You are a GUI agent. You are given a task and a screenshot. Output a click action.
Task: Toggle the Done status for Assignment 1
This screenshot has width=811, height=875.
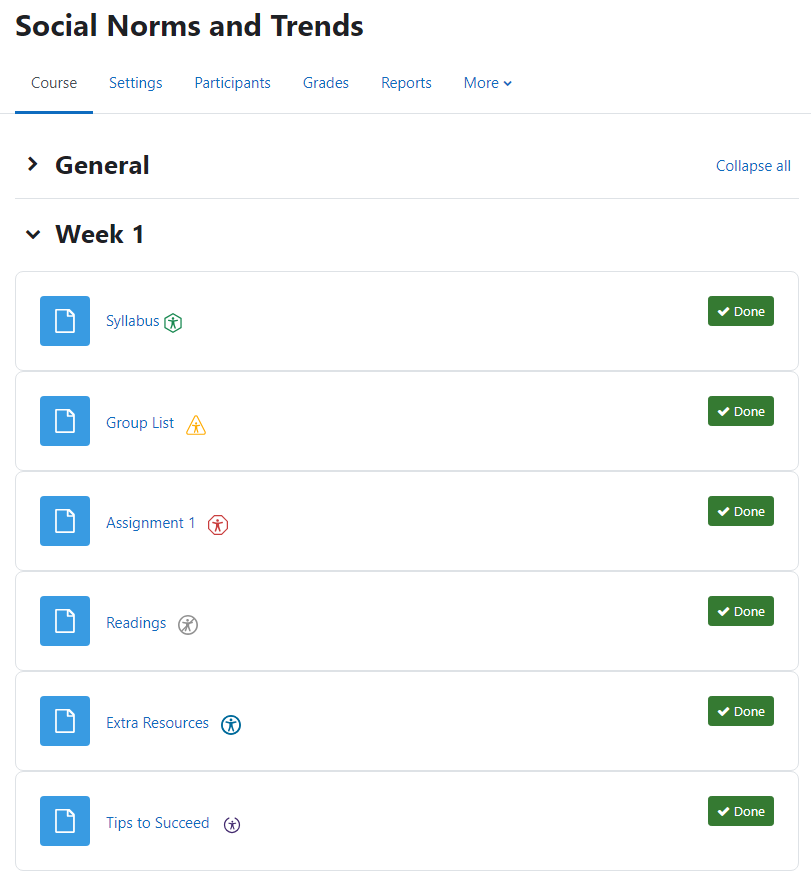pos(740,511)
